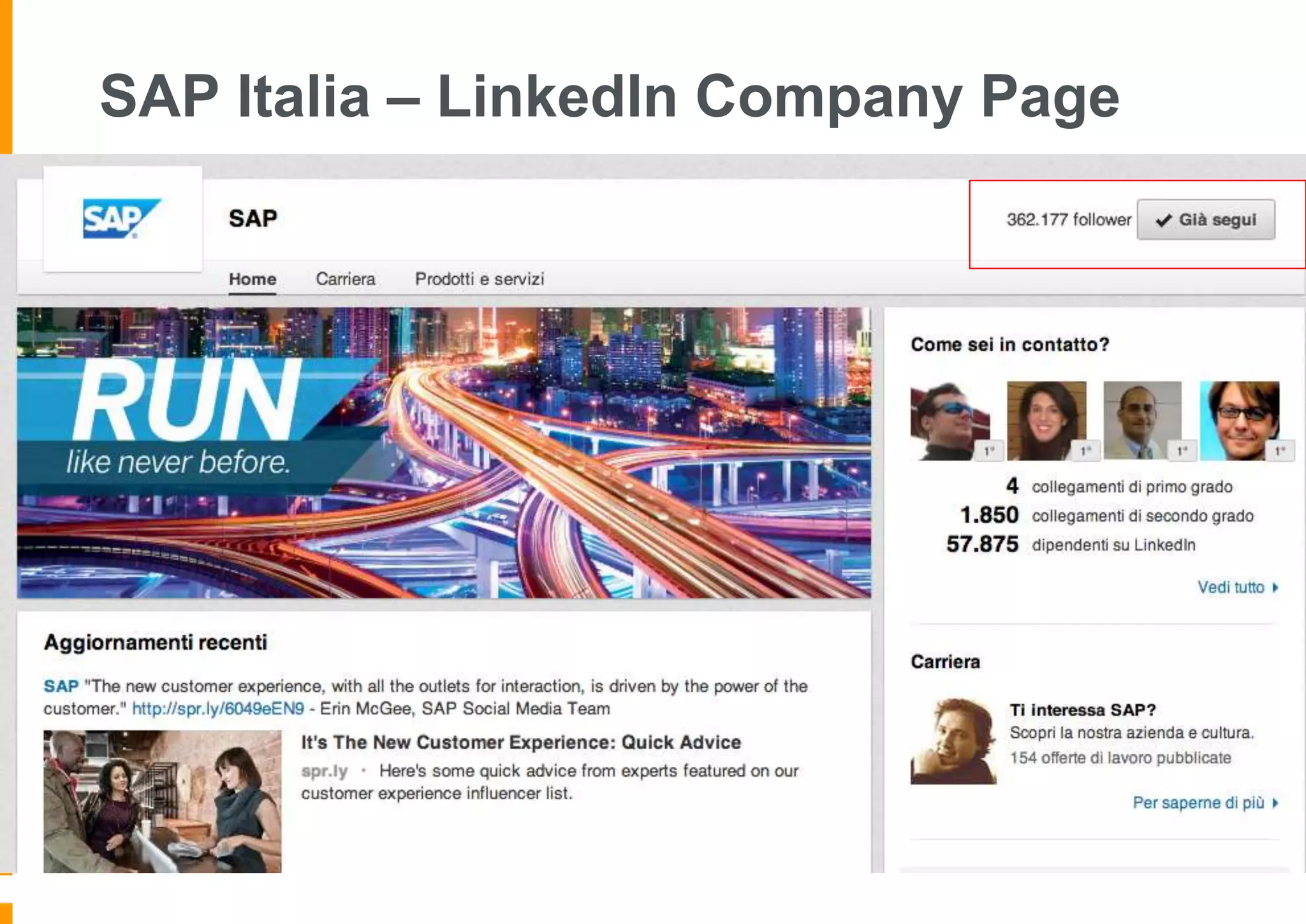Click the SAP company name heading
Image resolution: width=1306 pixels, height=924 pixels.
click(253, 219)
